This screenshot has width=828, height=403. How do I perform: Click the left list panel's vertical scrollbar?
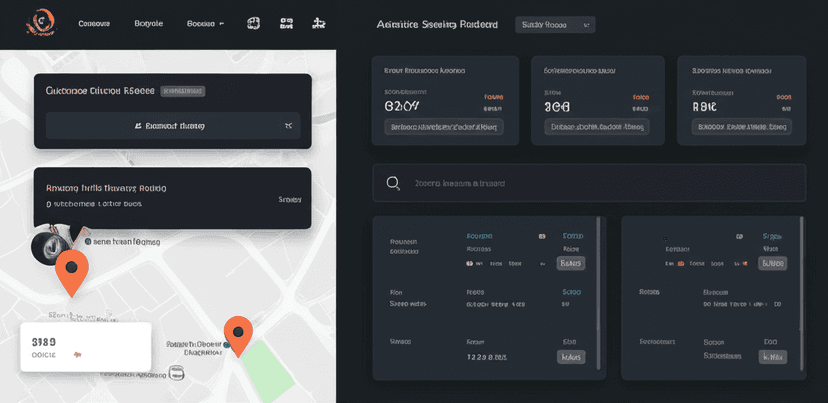click(x=598, y=293)
